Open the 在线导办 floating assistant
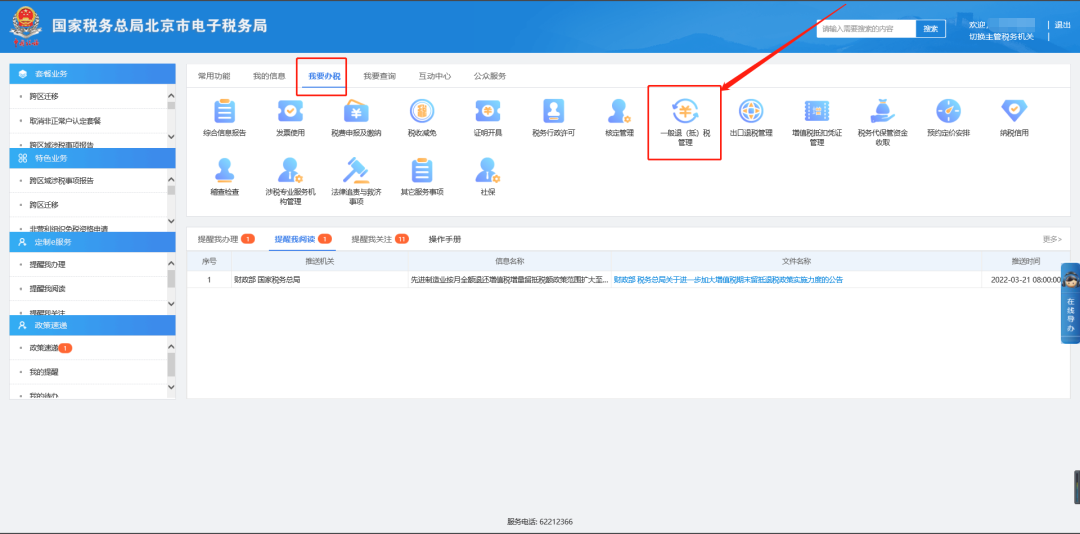The width and height of the screenshot is (1080, 534). pyautogui.click(x=1070, y=302)
